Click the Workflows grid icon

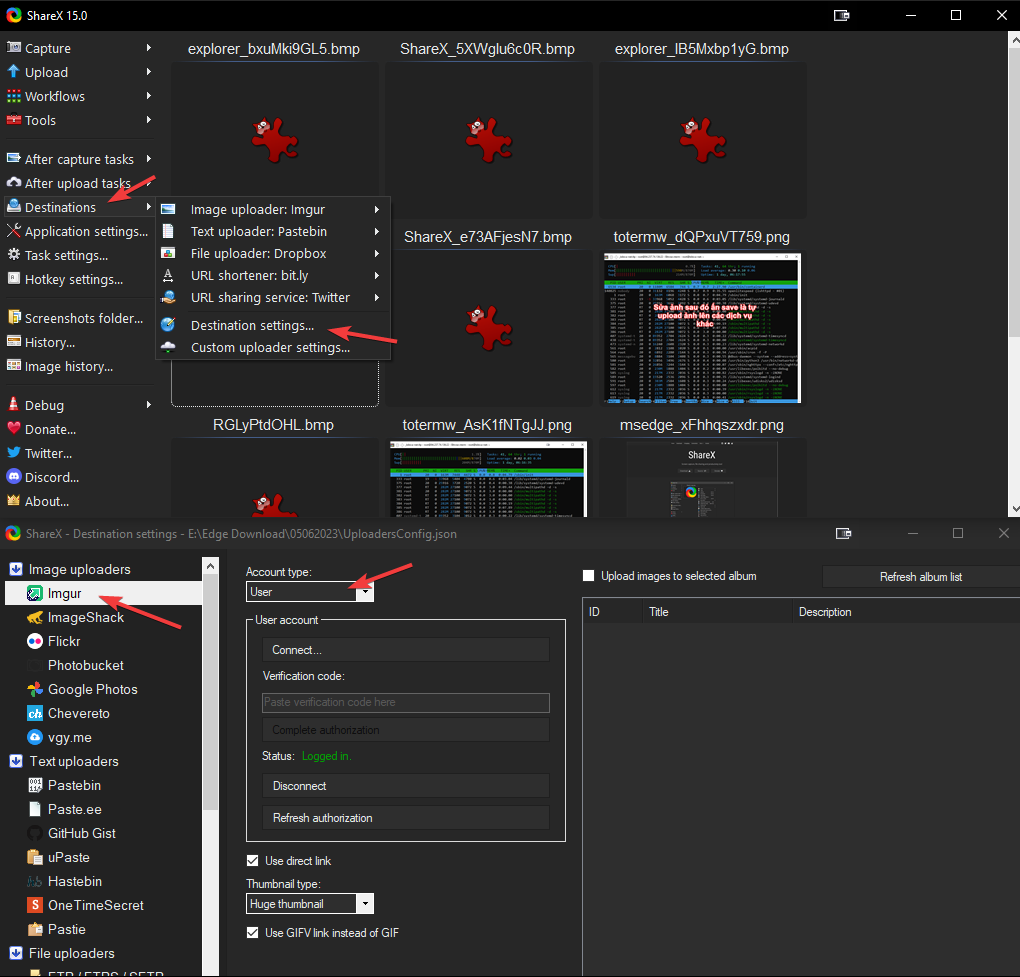(14, 96)
